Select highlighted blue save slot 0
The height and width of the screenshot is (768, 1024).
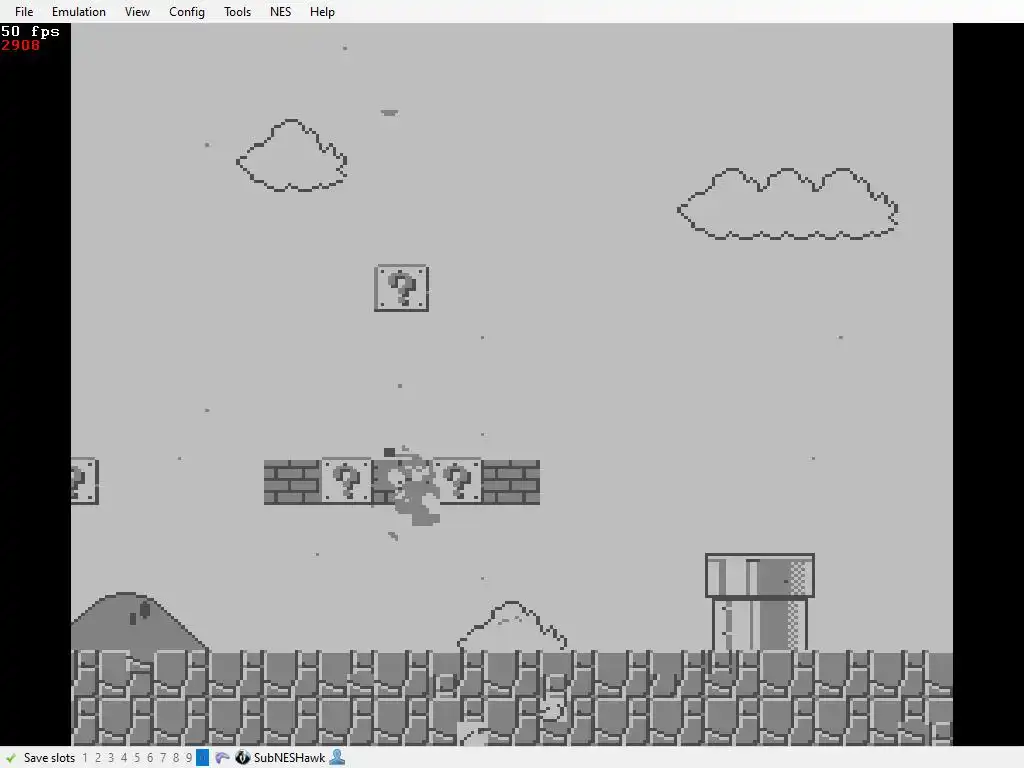202,758
